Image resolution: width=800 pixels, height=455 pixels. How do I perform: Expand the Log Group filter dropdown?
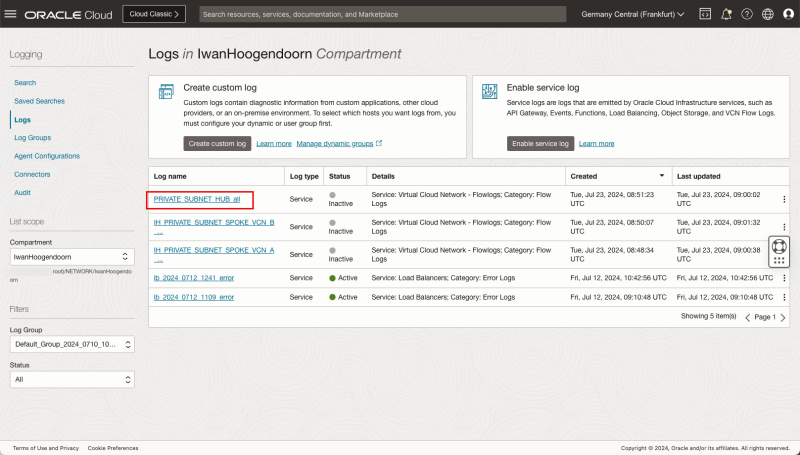tap(71, 344)
